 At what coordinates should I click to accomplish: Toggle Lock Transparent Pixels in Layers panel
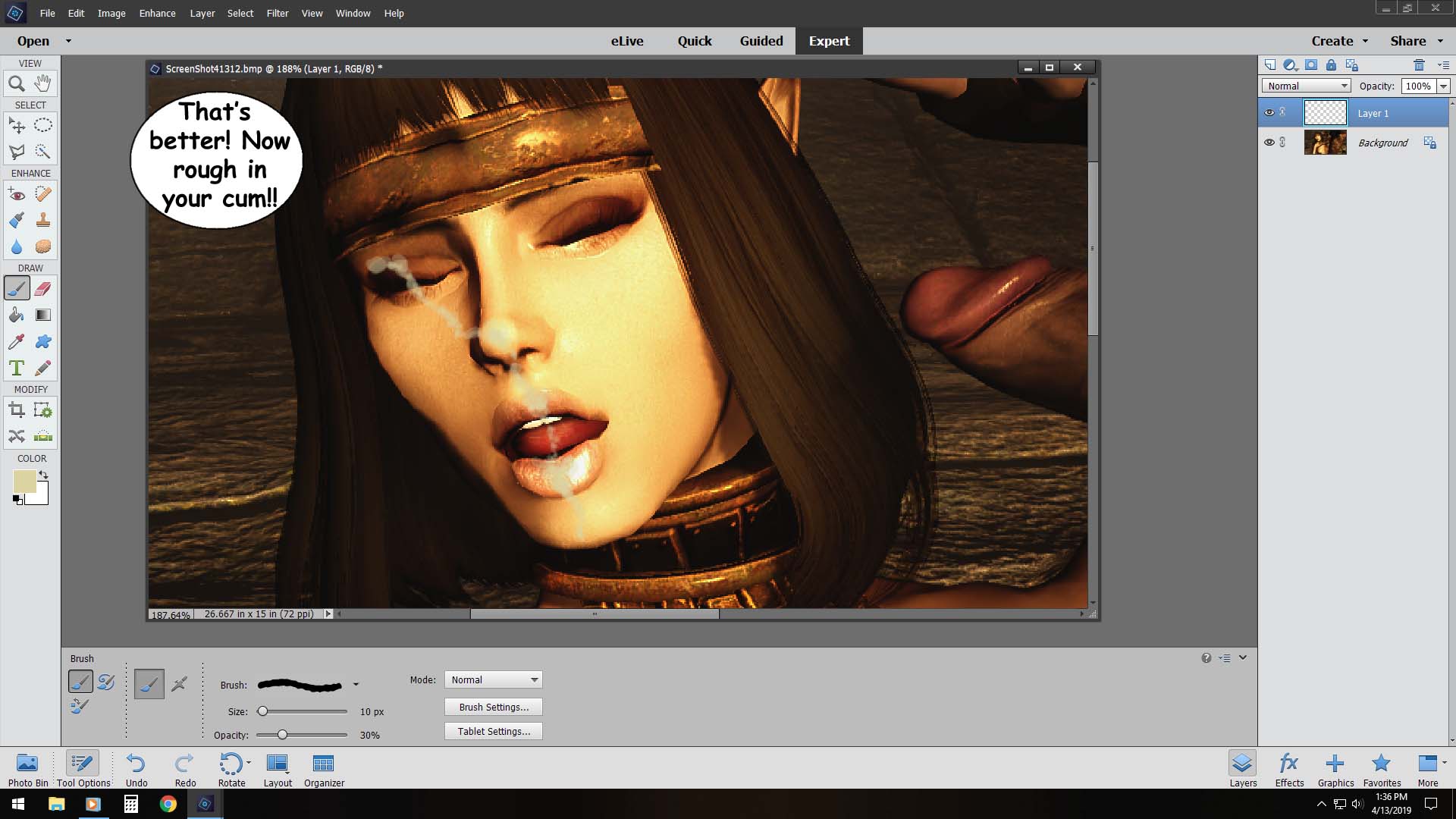tap(1351, 65)
